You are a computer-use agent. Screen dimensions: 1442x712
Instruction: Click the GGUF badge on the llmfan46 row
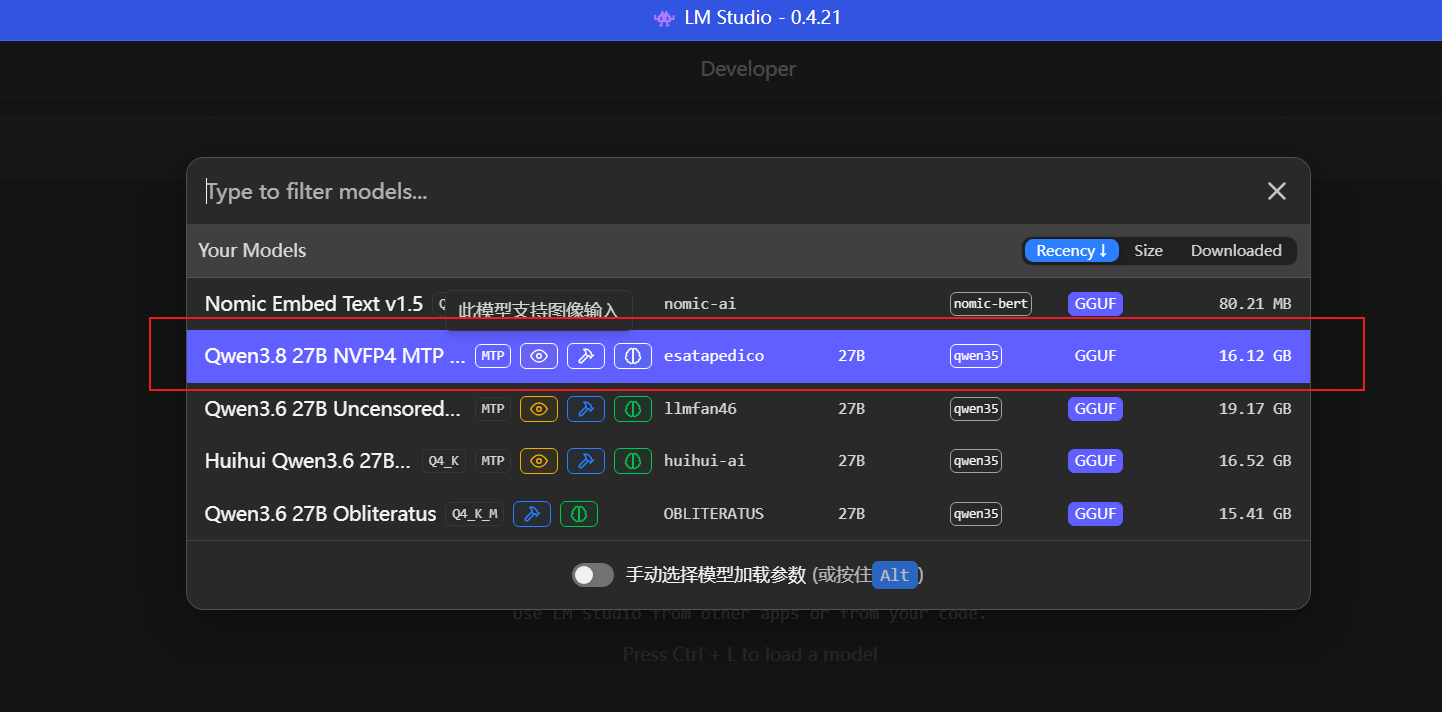point(1095,408)
